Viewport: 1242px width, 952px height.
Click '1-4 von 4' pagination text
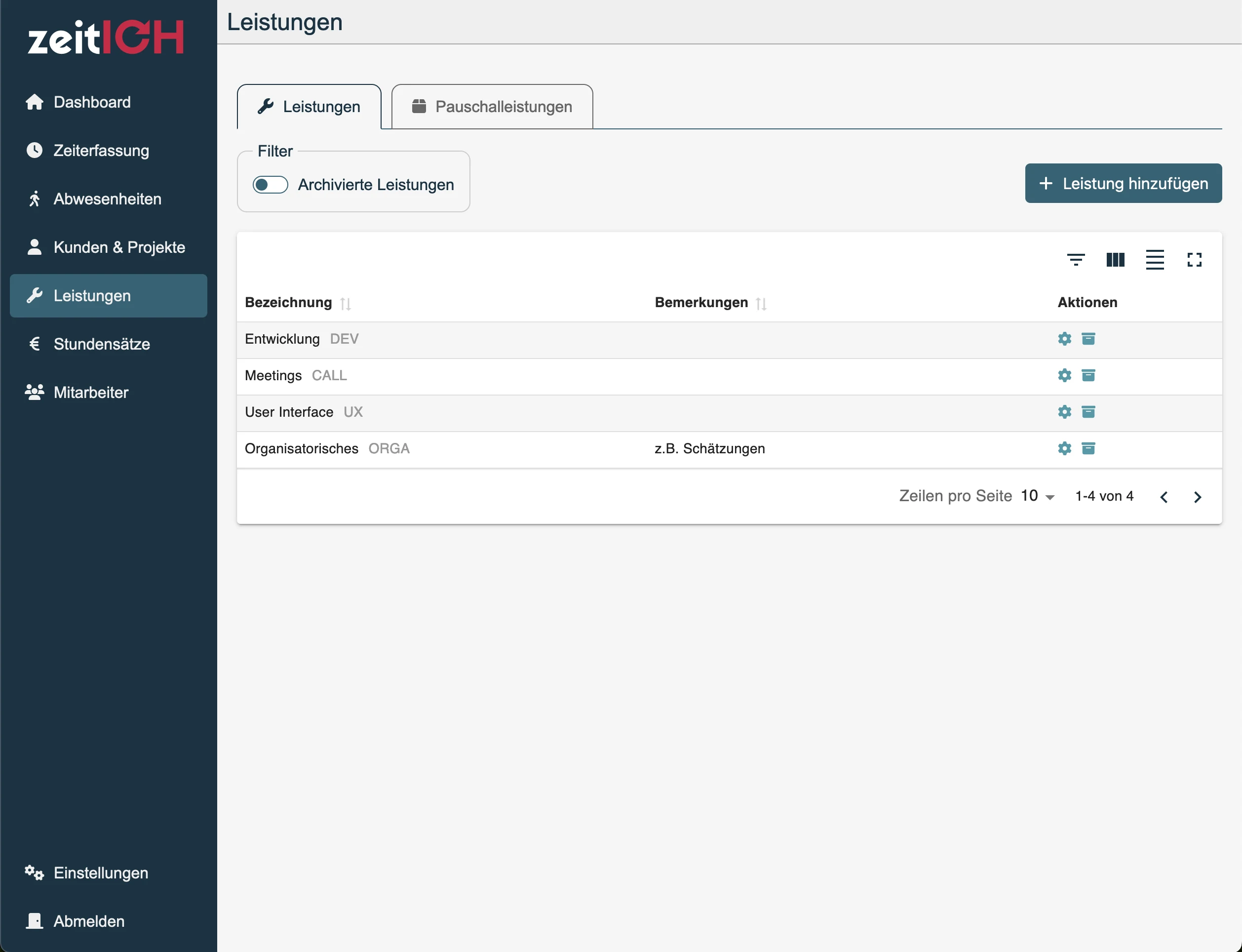coord(1104,496)
